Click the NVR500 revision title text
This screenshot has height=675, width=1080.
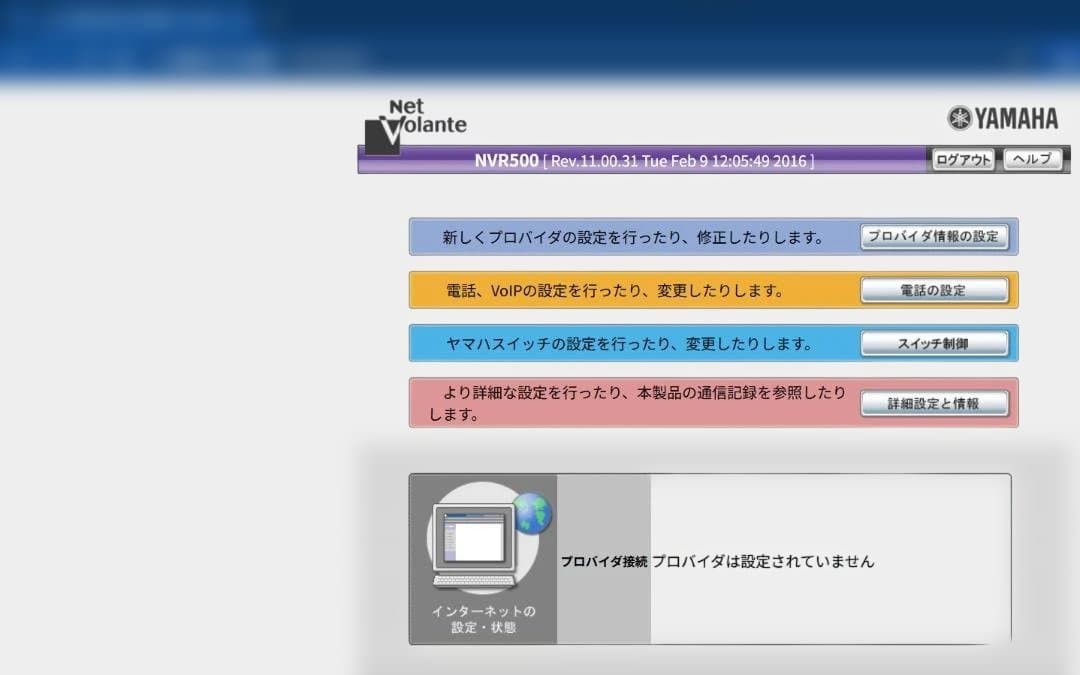[644, 160]
